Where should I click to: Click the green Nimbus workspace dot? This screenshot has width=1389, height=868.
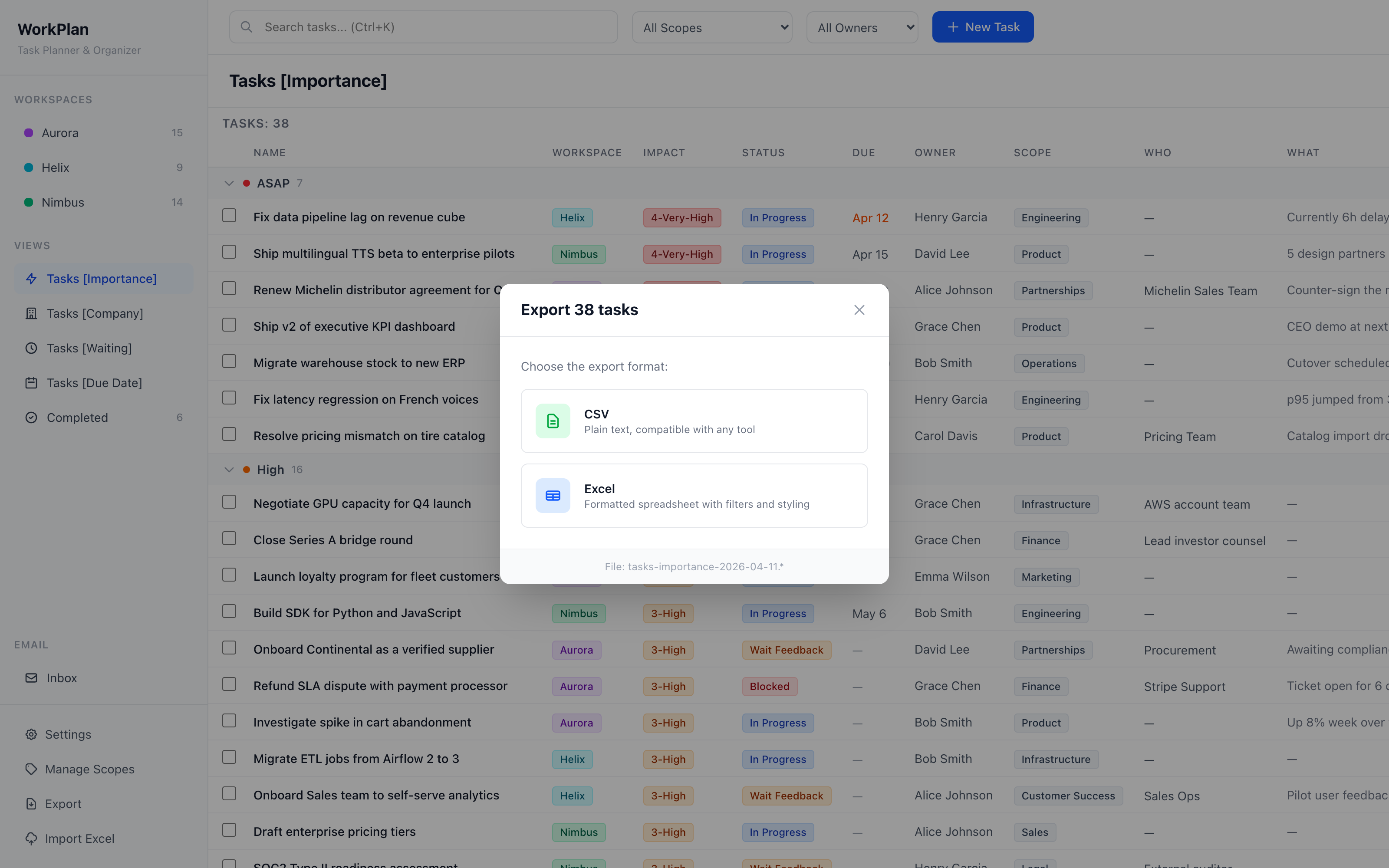tap(28, 202)
